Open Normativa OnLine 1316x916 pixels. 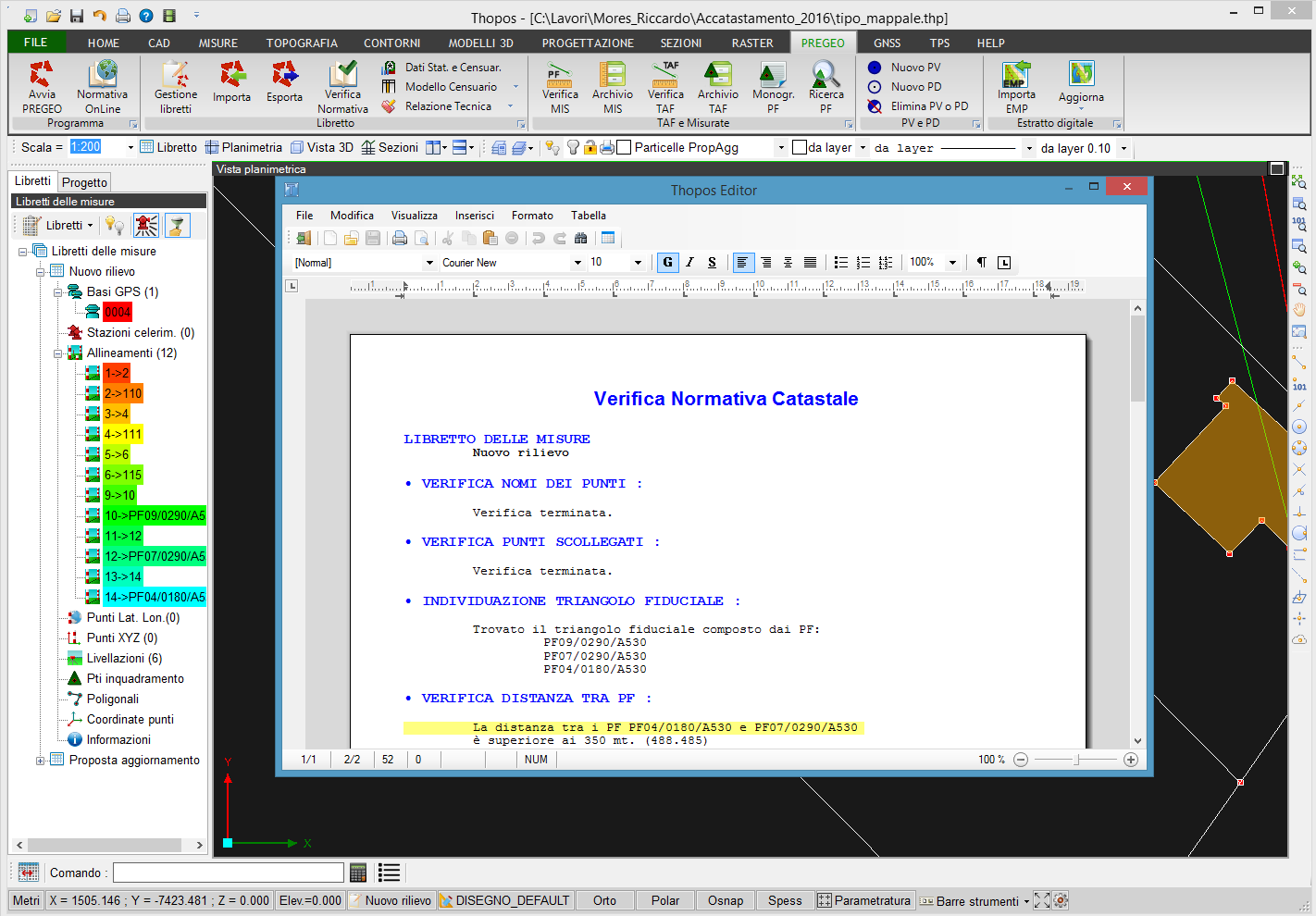(103, 87)
